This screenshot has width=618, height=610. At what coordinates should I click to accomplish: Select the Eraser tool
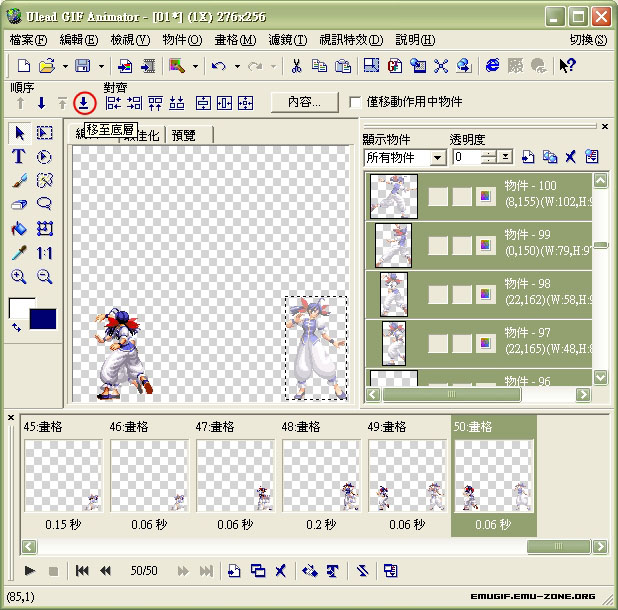click(19, 204)
